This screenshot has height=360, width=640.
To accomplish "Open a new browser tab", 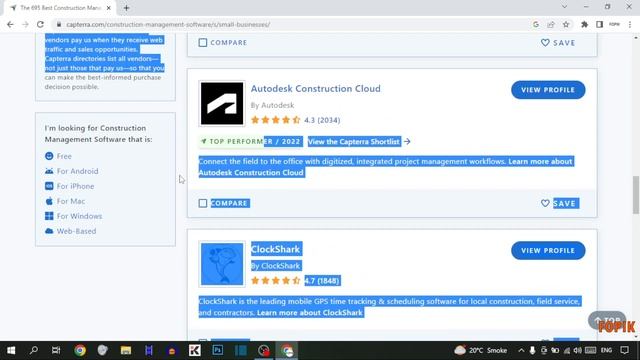I will 127,8.
